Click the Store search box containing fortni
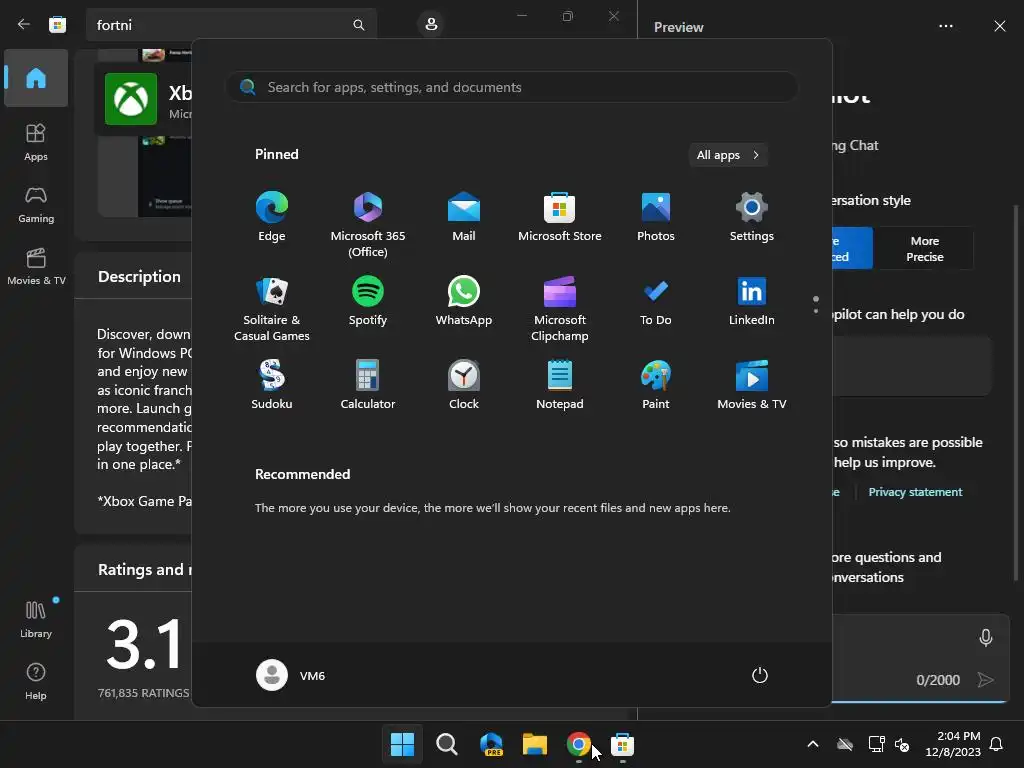 pyautogui.click(x=231, y=25)
